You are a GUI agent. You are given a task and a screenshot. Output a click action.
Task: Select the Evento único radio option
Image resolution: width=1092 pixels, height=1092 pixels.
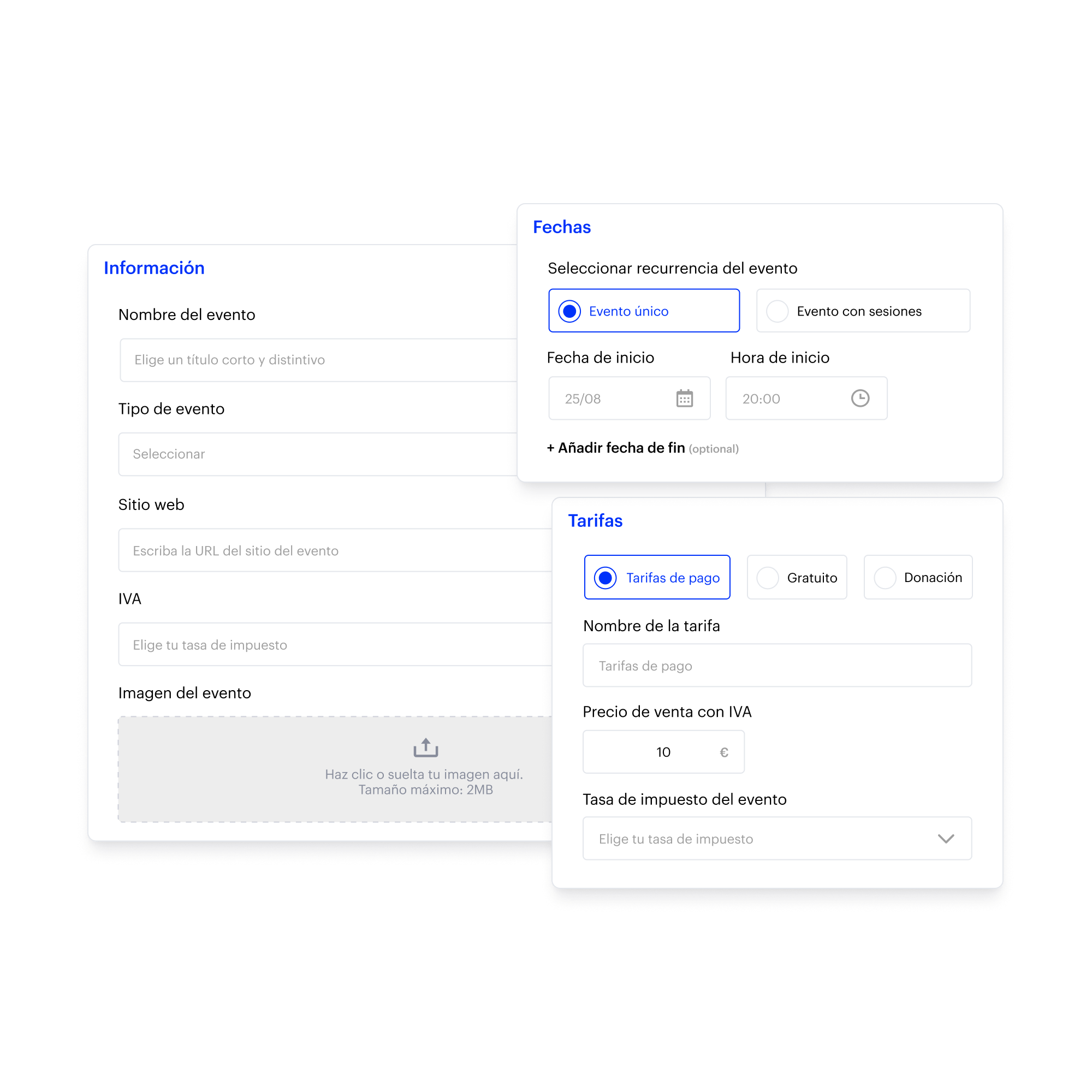[644, 311]
